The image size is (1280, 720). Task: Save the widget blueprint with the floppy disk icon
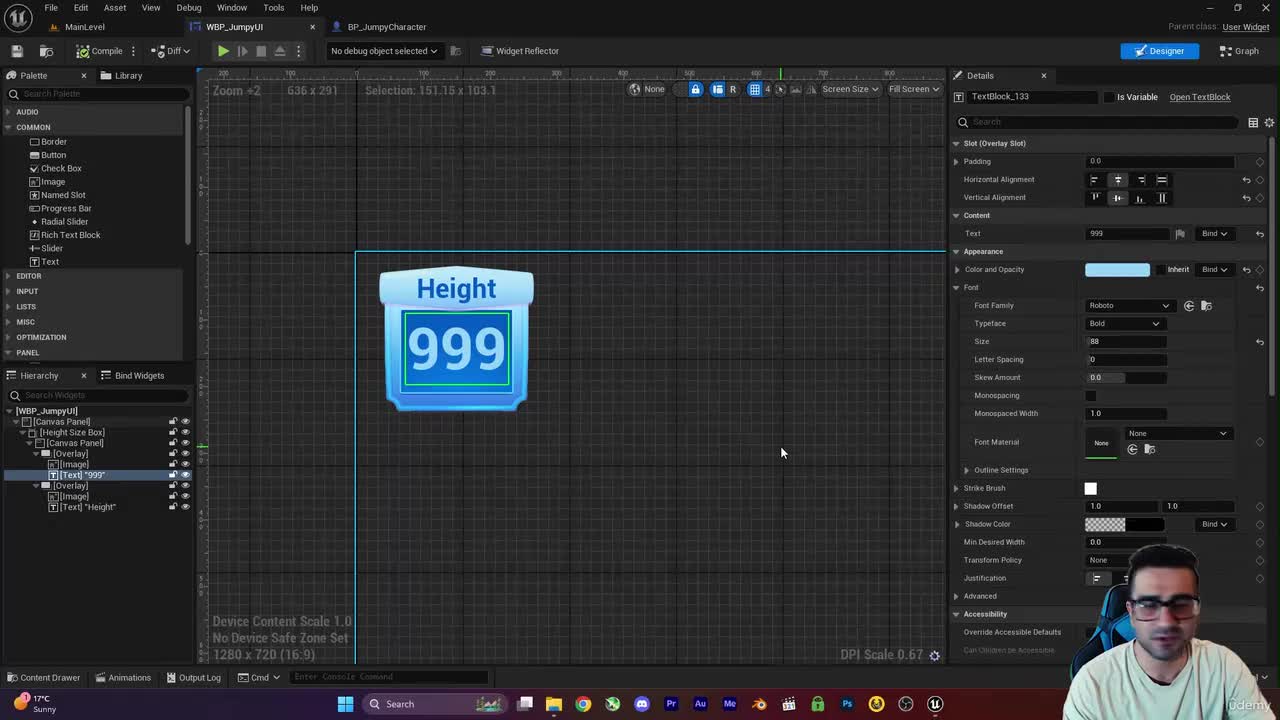pyautogui.click(x=17, y=51)
